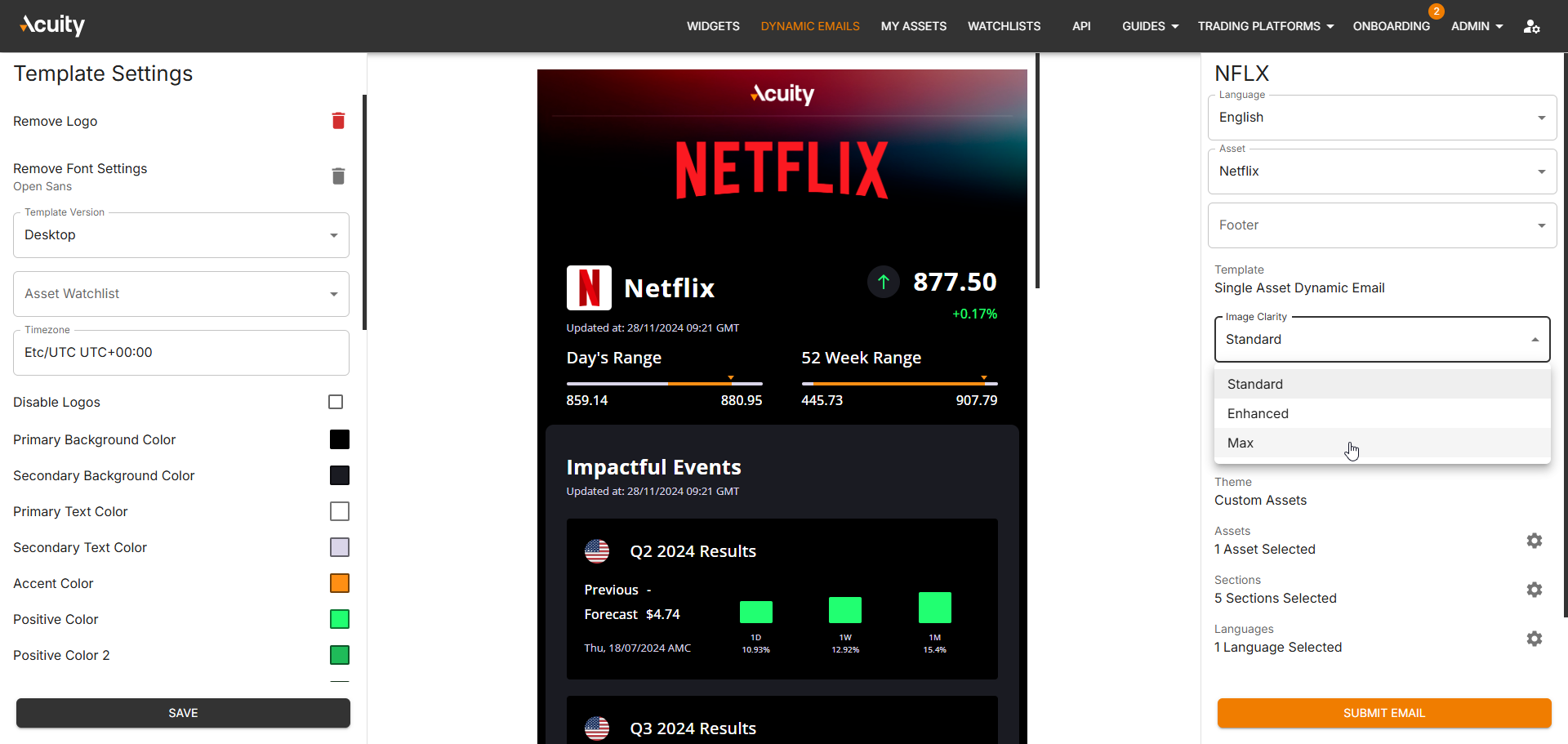Click the 5 Sections Selected text
Screen dimensions: 1568x744
click(1276, 599)
